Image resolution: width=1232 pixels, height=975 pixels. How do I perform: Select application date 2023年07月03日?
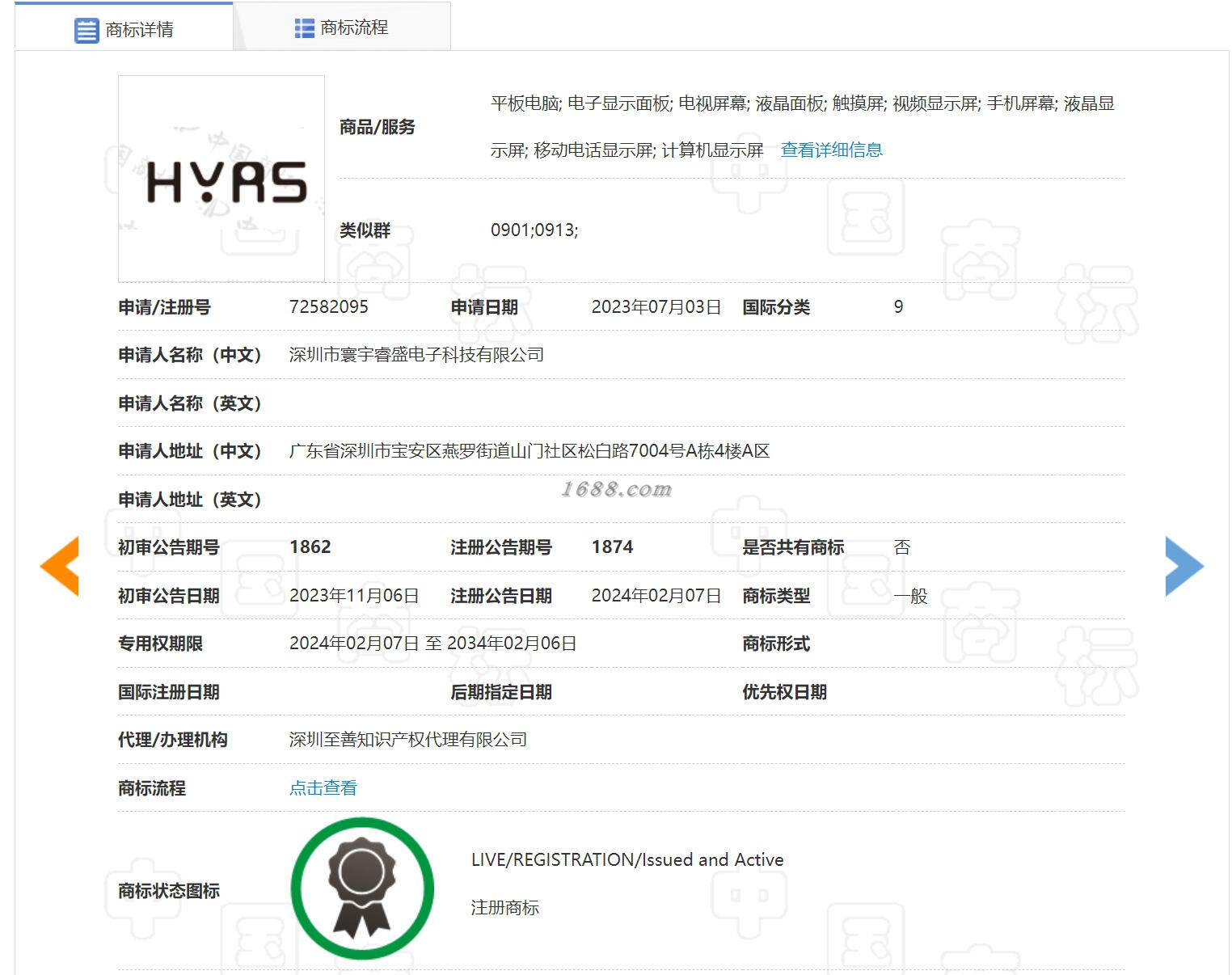tap(656, 307)
